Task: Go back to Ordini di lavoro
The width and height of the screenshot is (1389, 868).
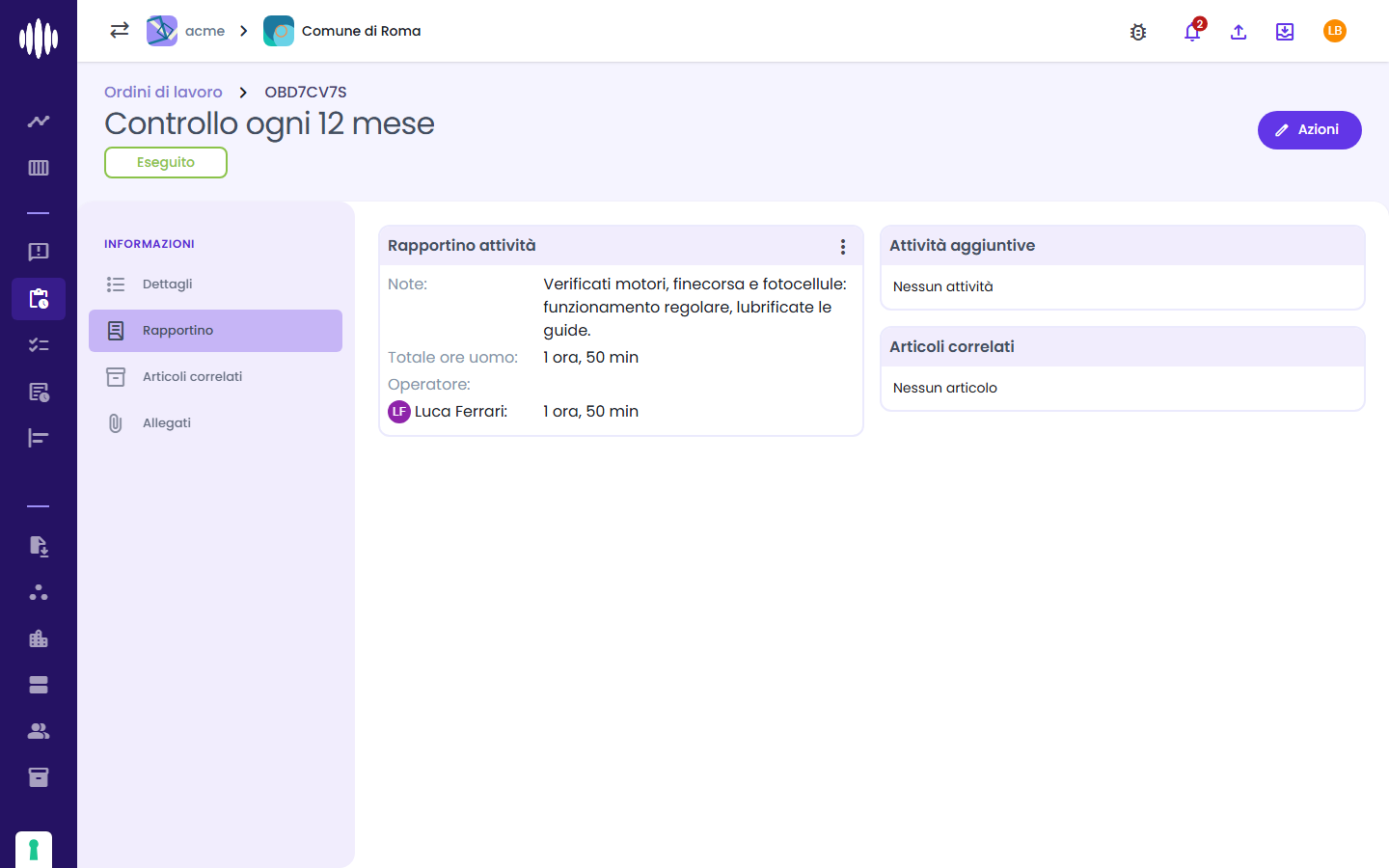Action: [163, 92]
